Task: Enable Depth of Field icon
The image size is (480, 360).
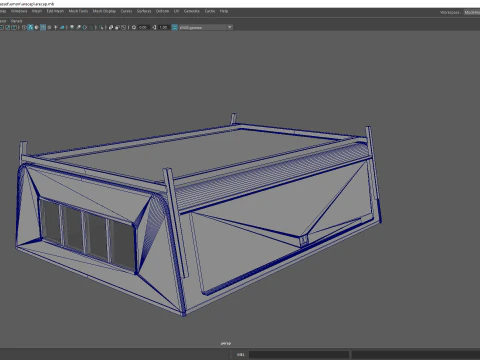Action: [x=91, y=27]
